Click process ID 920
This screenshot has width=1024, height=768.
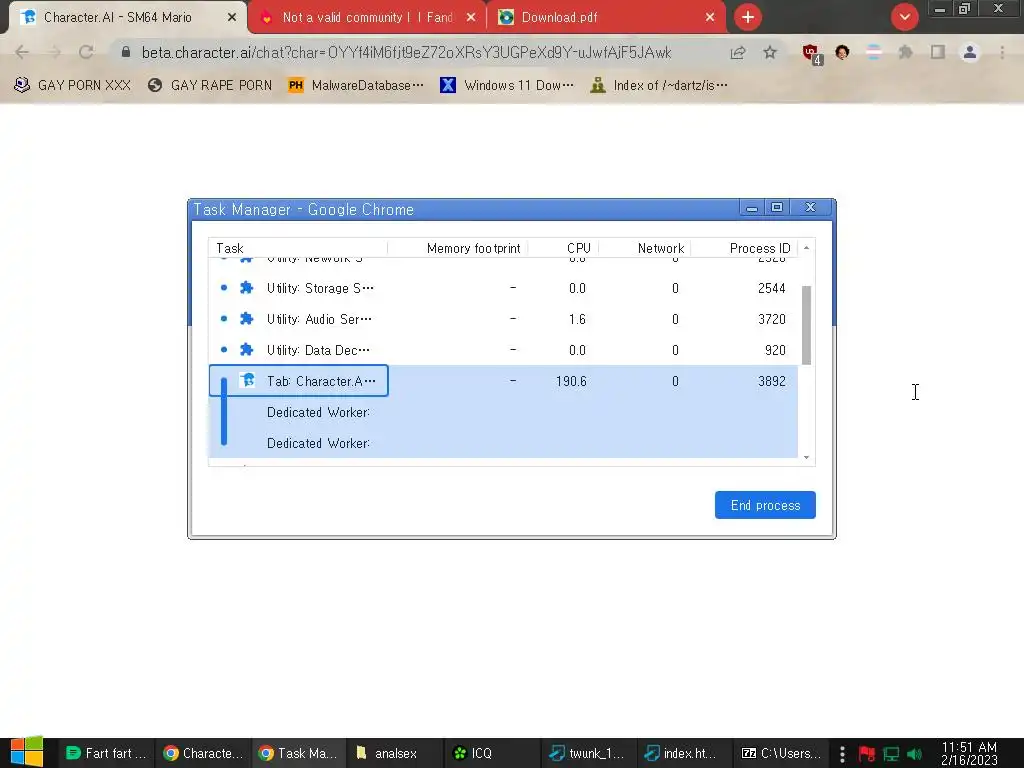pos(775,350)
